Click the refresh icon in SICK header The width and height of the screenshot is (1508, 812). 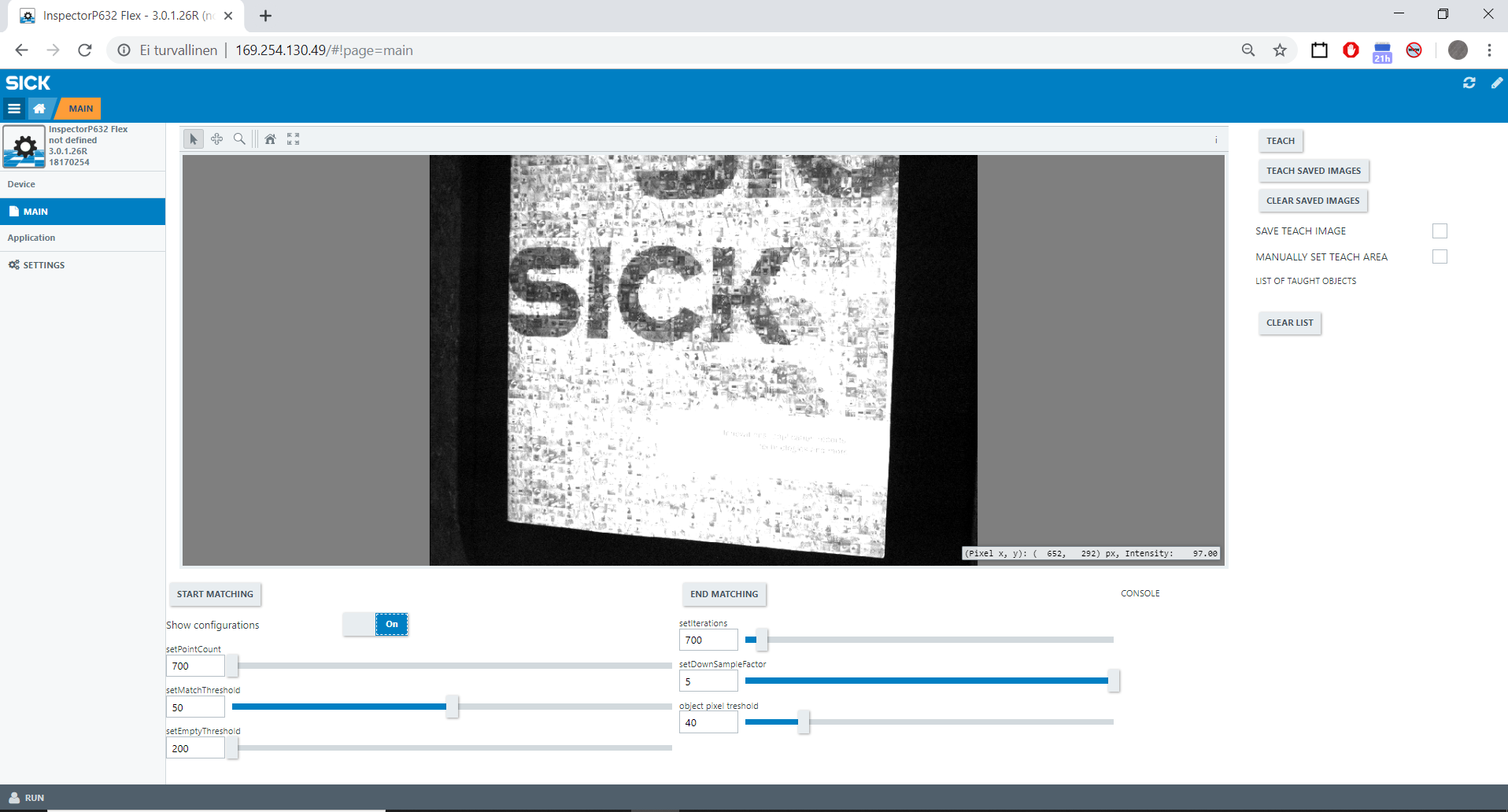point(1469,83)
